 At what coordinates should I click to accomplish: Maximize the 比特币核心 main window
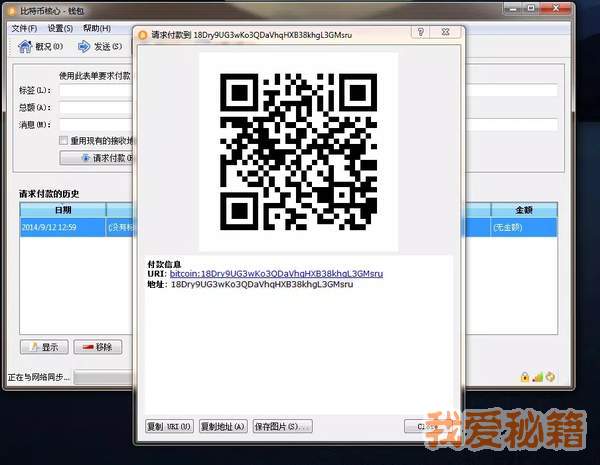(x=531, y=8)
